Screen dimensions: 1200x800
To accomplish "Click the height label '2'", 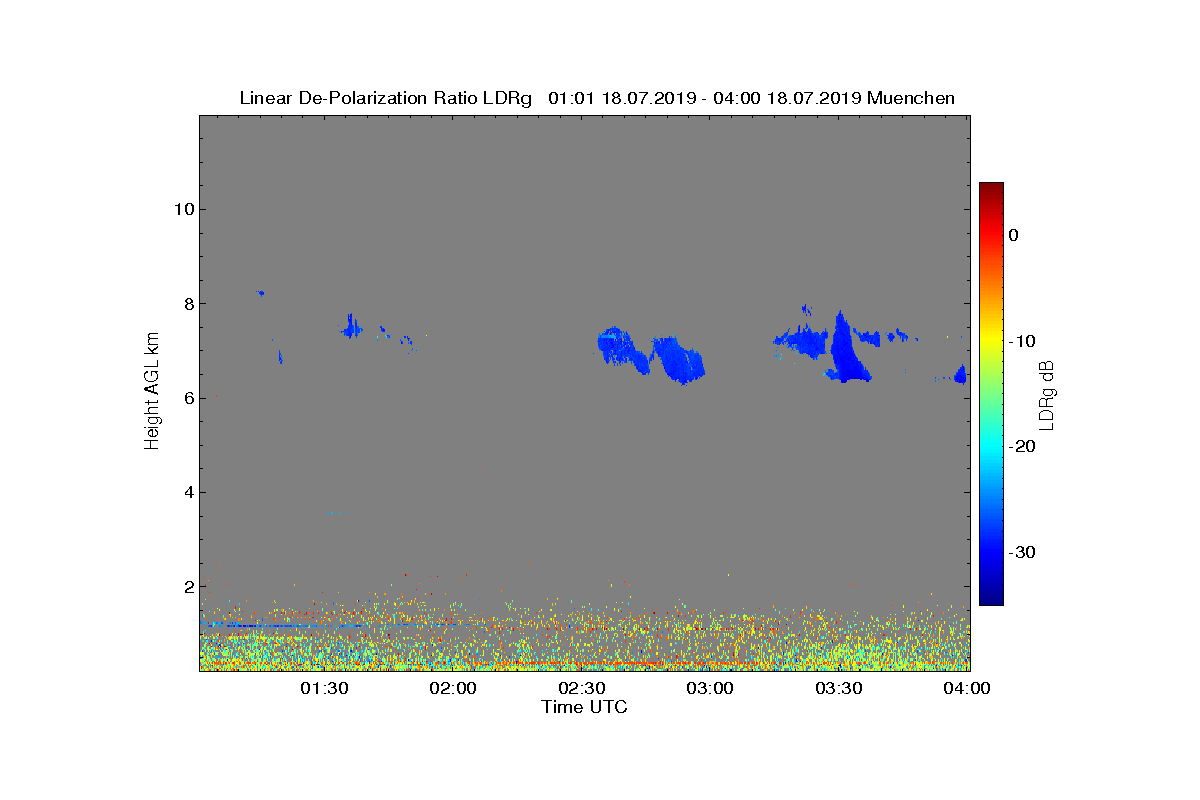I will point(187,586).
